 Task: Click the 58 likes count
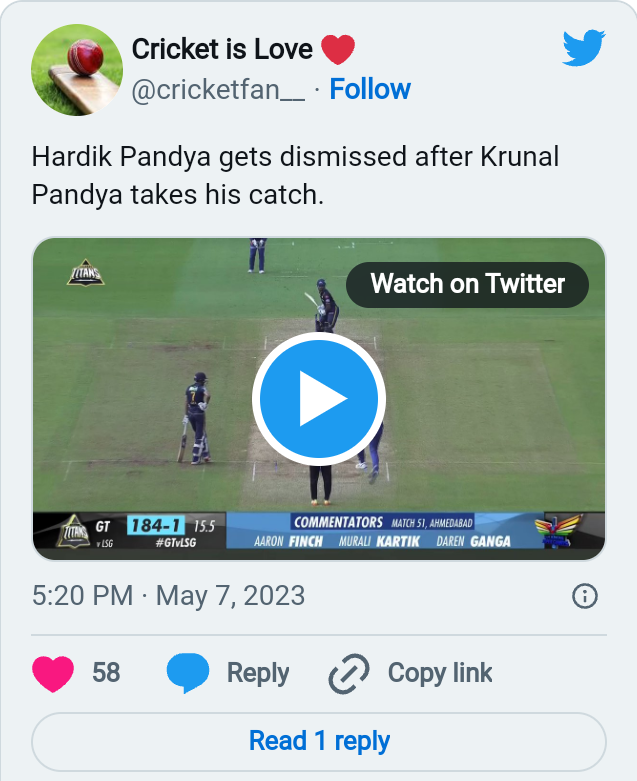coord(106,673)
